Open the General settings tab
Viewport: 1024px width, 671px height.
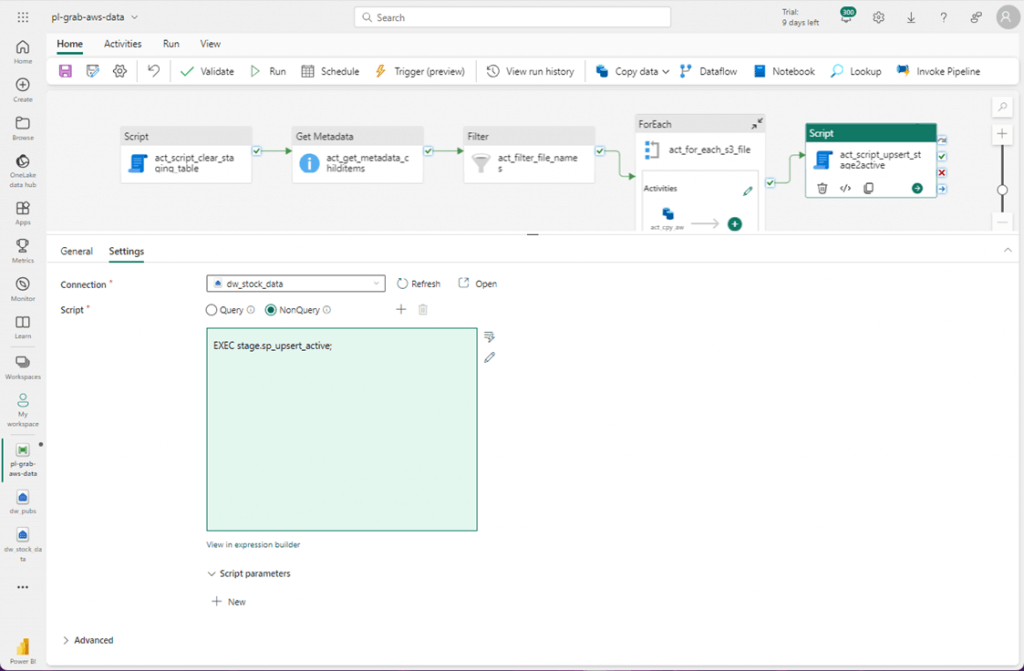point(76,251)
